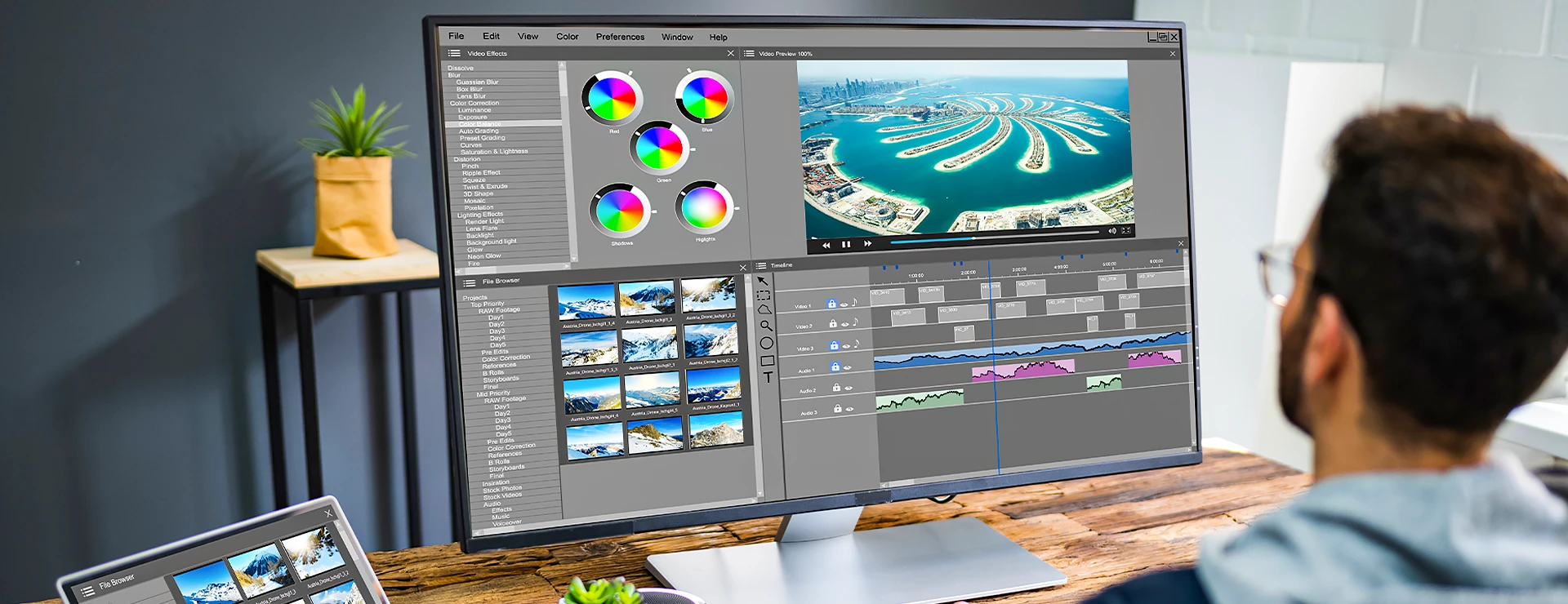Hide Video 2 track with eye icon
The image size is (1568, 604).
(x=844, y=325)
